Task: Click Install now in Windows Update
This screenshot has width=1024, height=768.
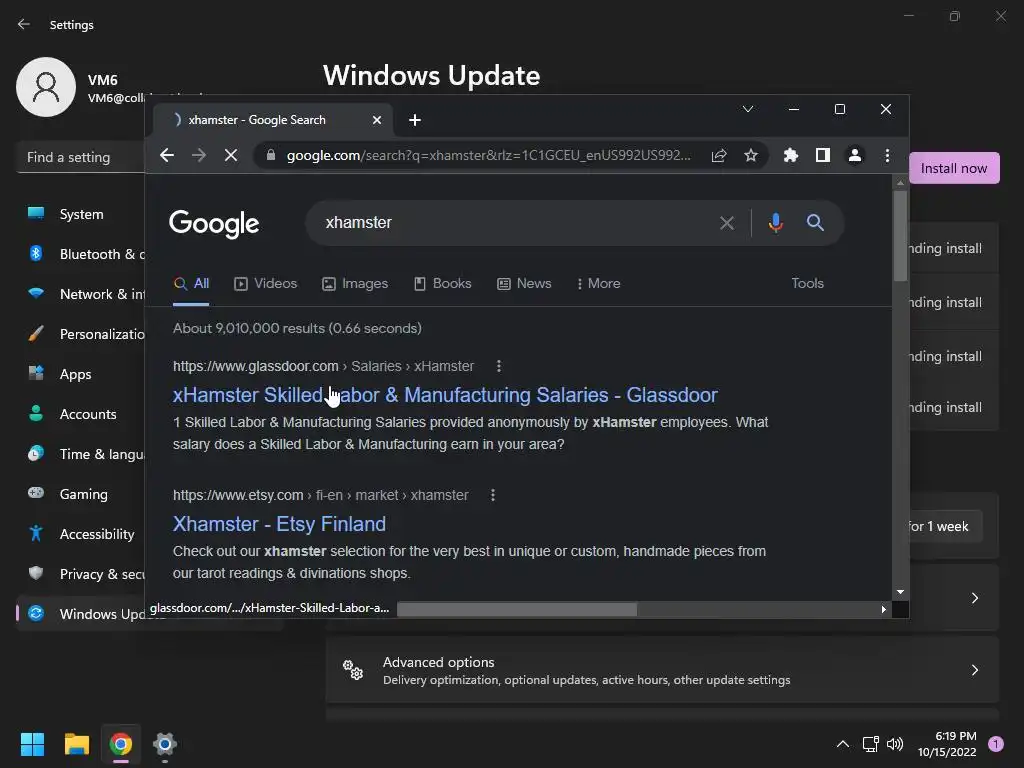Action: click(954, 168)
